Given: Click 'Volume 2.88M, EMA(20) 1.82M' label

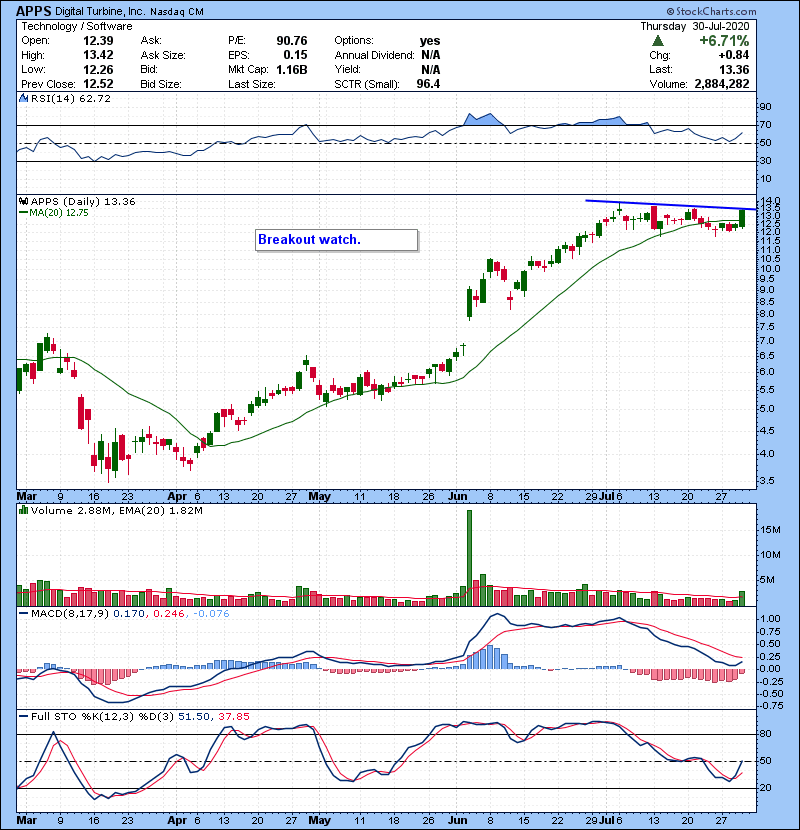Looking at the screenshot, I should (x=116, y=511).
